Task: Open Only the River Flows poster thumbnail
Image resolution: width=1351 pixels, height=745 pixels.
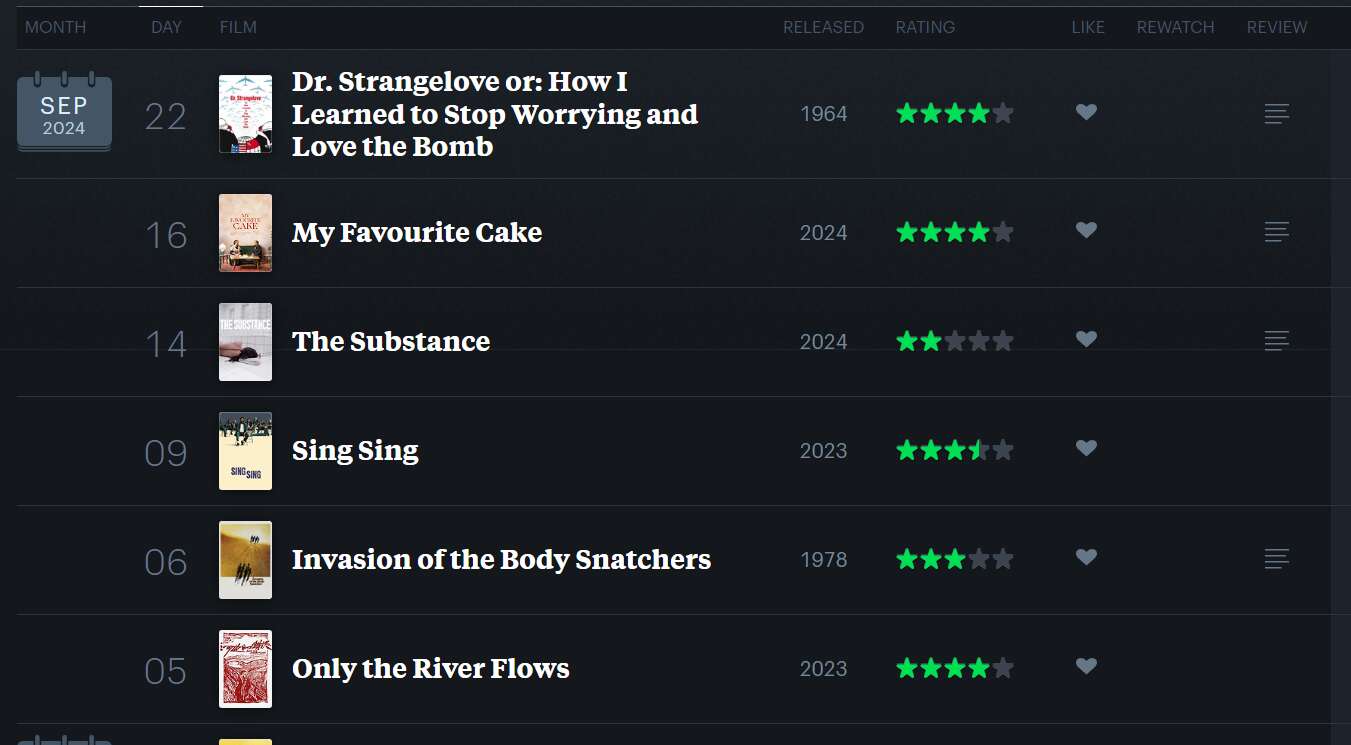Action: click(245, 669)
